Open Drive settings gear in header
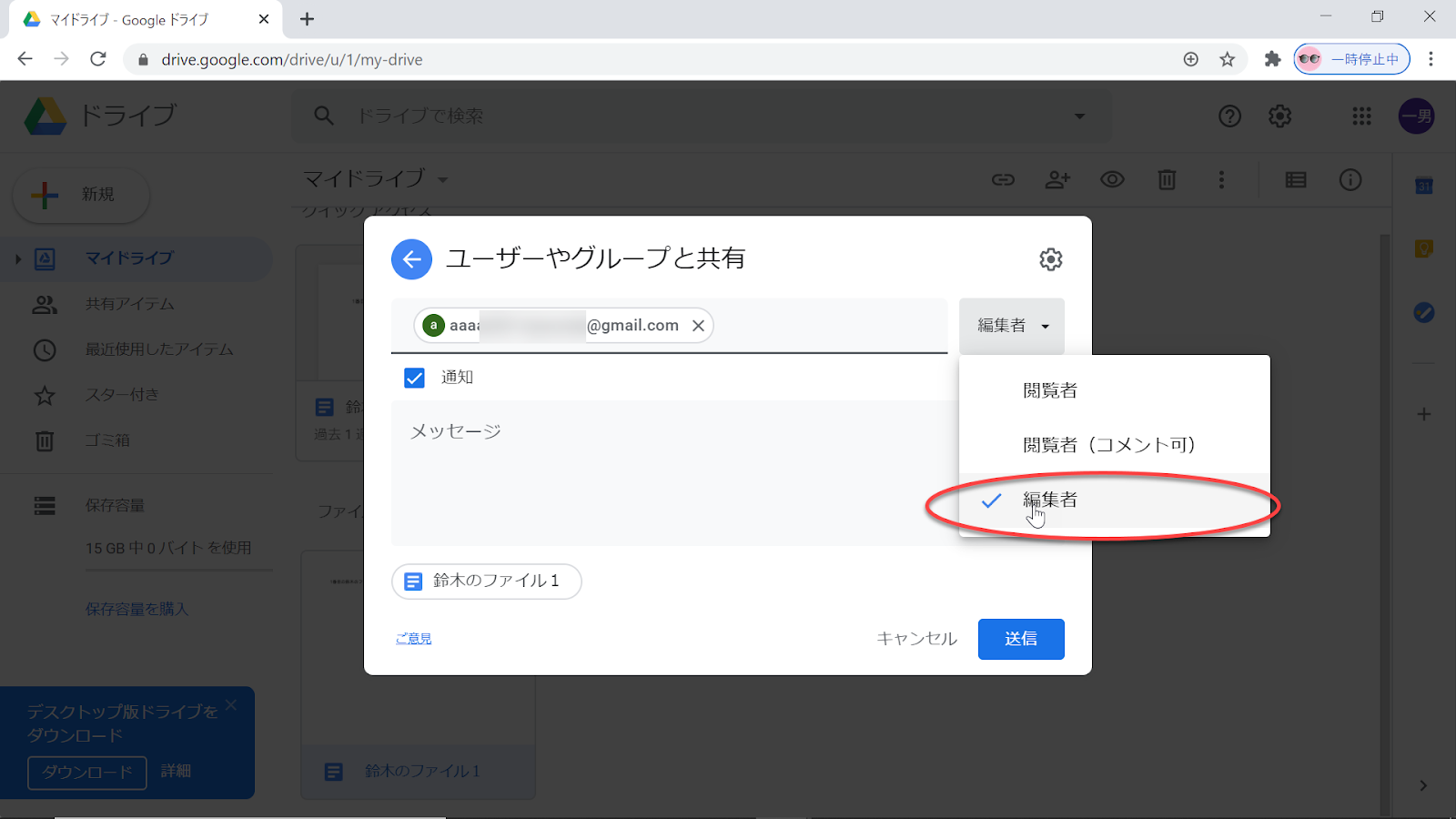This screenshot has width=1456, height=819. [1279, 116]
